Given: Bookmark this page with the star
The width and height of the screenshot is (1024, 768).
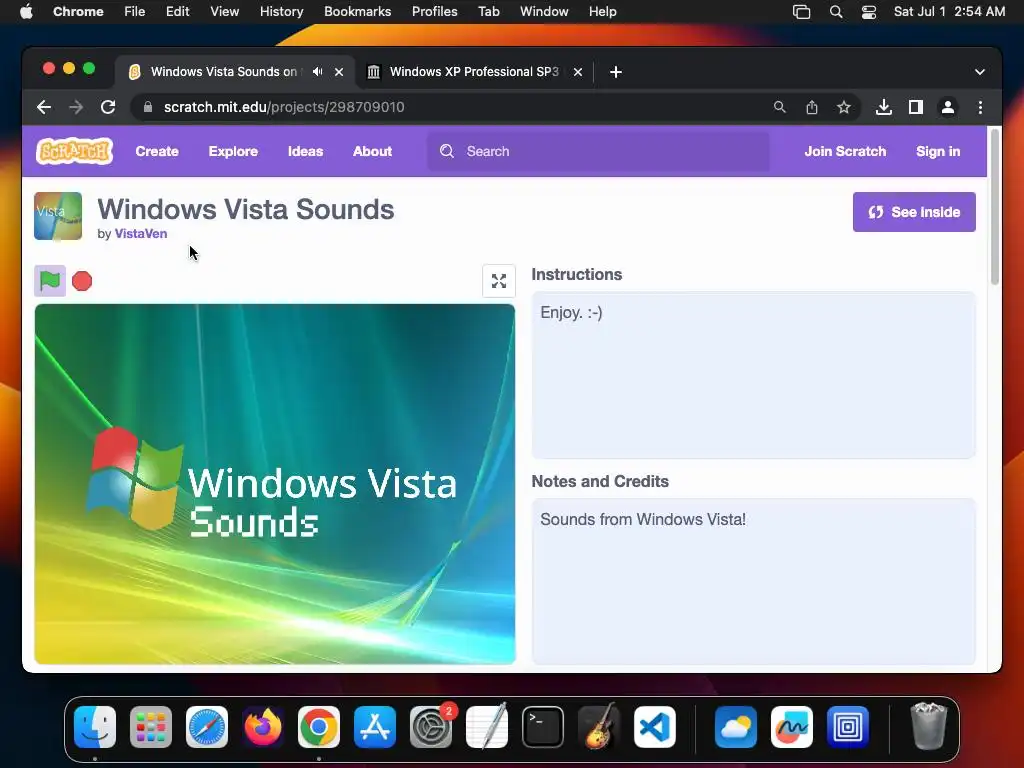Looking at the screenshot, I should pyautogui.click(x=844, y=107).
